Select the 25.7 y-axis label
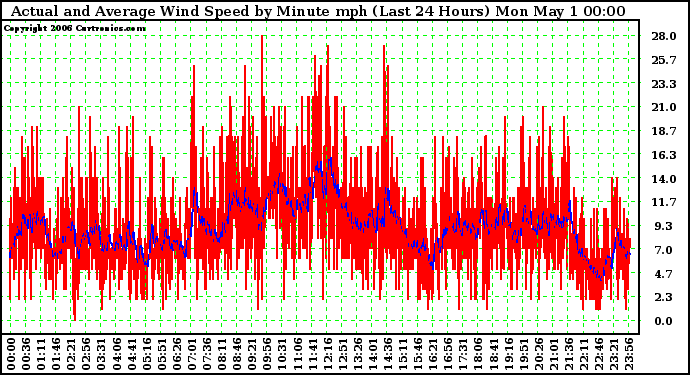This screenshot has height=375, width=690. coord(664,60)
